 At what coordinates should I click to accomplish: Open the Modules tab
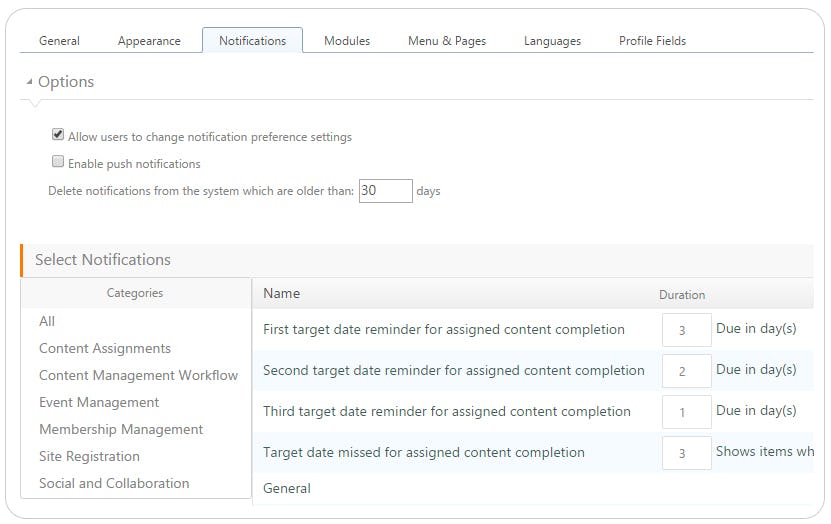(x=347, y=41)
